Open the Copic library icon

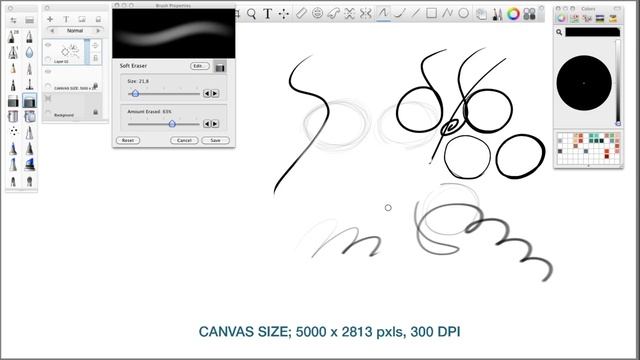pyautogui.click(x=529, y=14)
